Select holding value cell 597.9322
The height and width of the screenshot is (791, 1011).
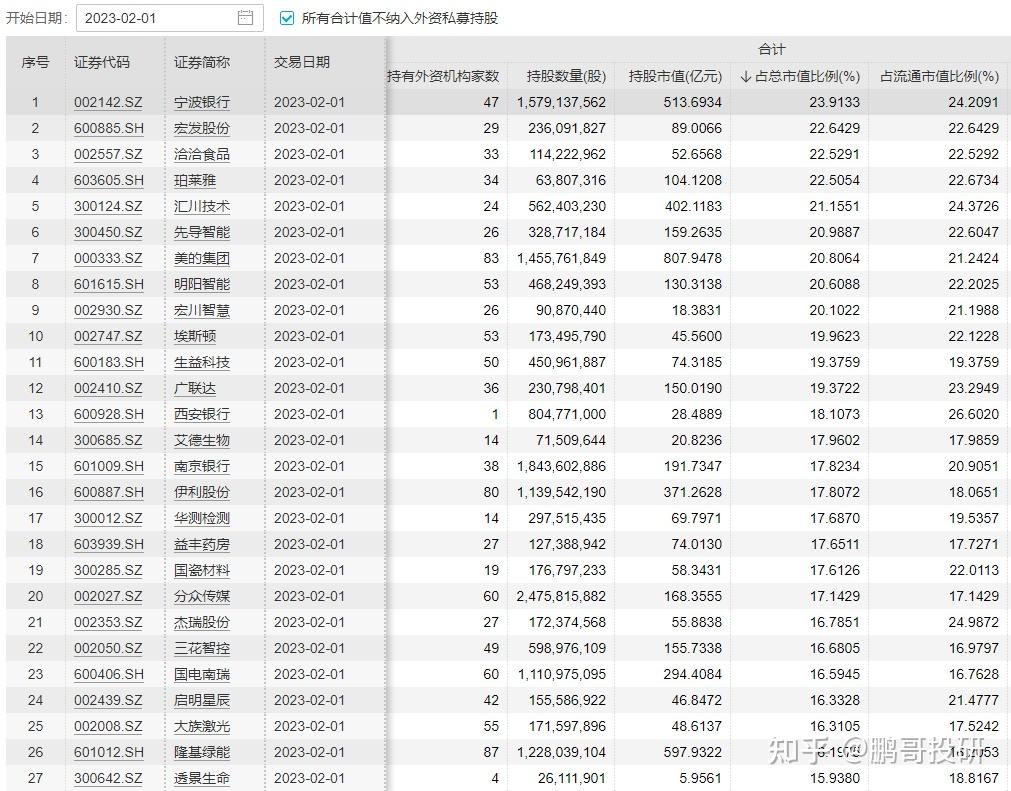[x=692, y=752]
